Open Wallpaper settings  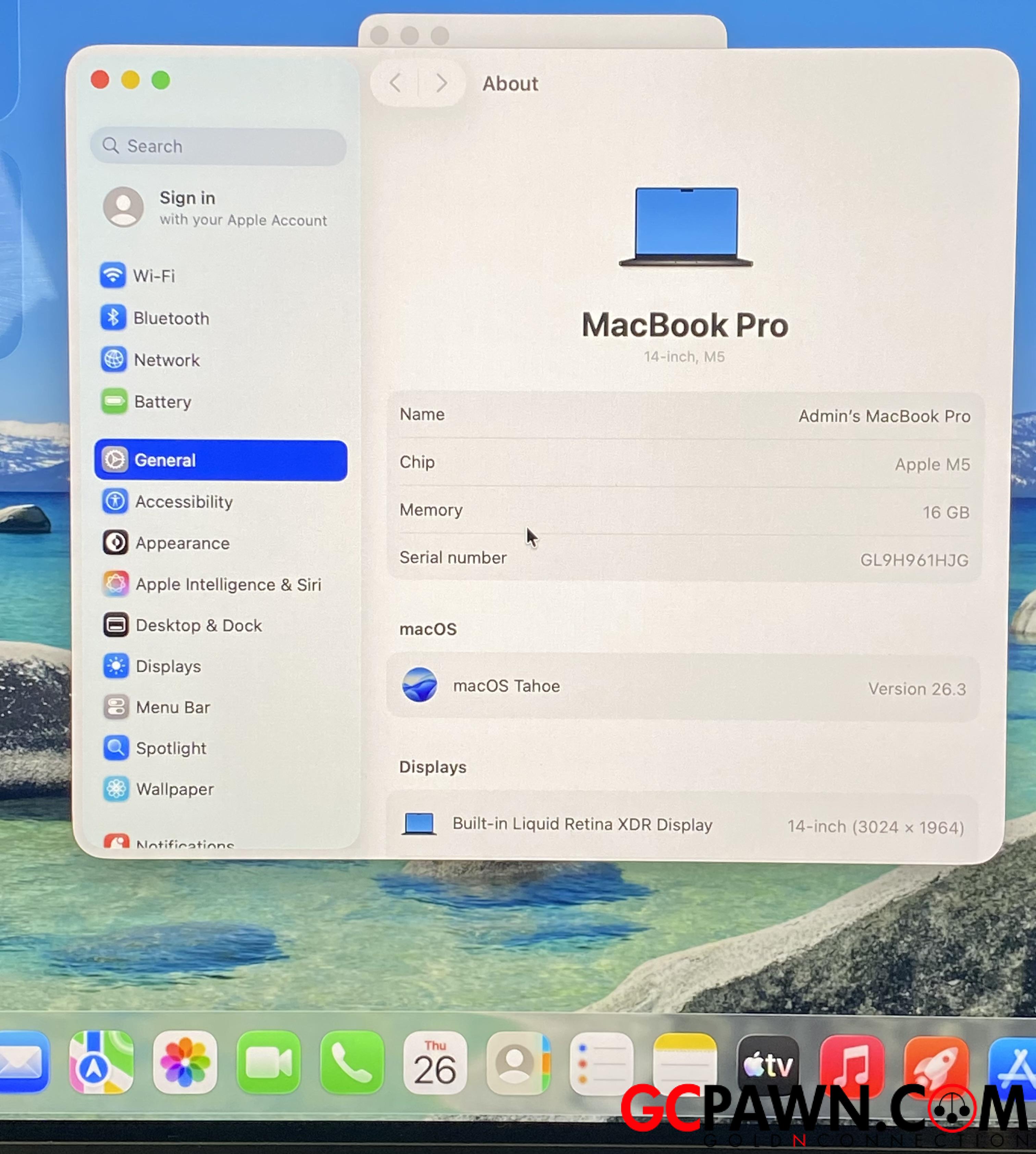pyautogui.click(x=175, y=790)
